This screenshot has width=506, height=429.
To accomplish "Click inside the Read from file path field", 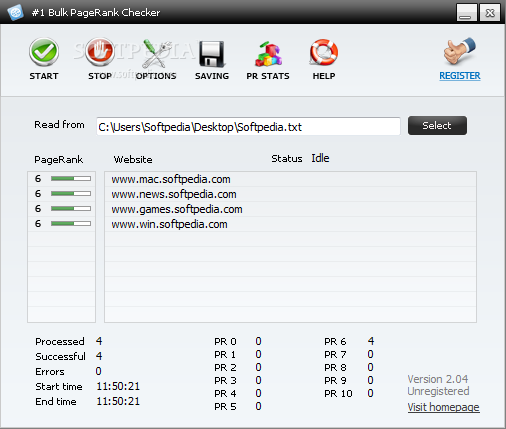I will [248, 126].
